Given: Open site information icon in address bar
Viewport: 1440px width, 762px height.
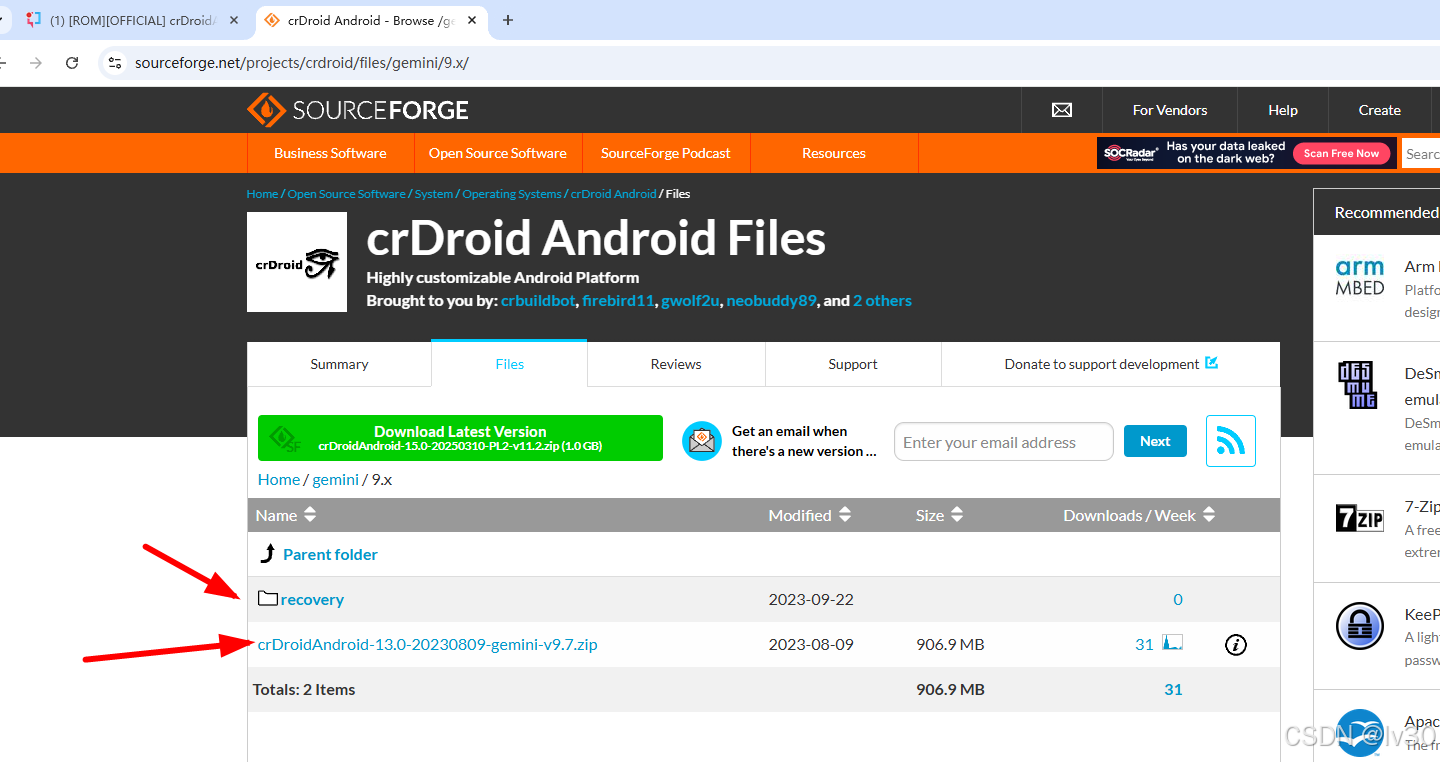Looking at the screenshot, I should point(115,62).
